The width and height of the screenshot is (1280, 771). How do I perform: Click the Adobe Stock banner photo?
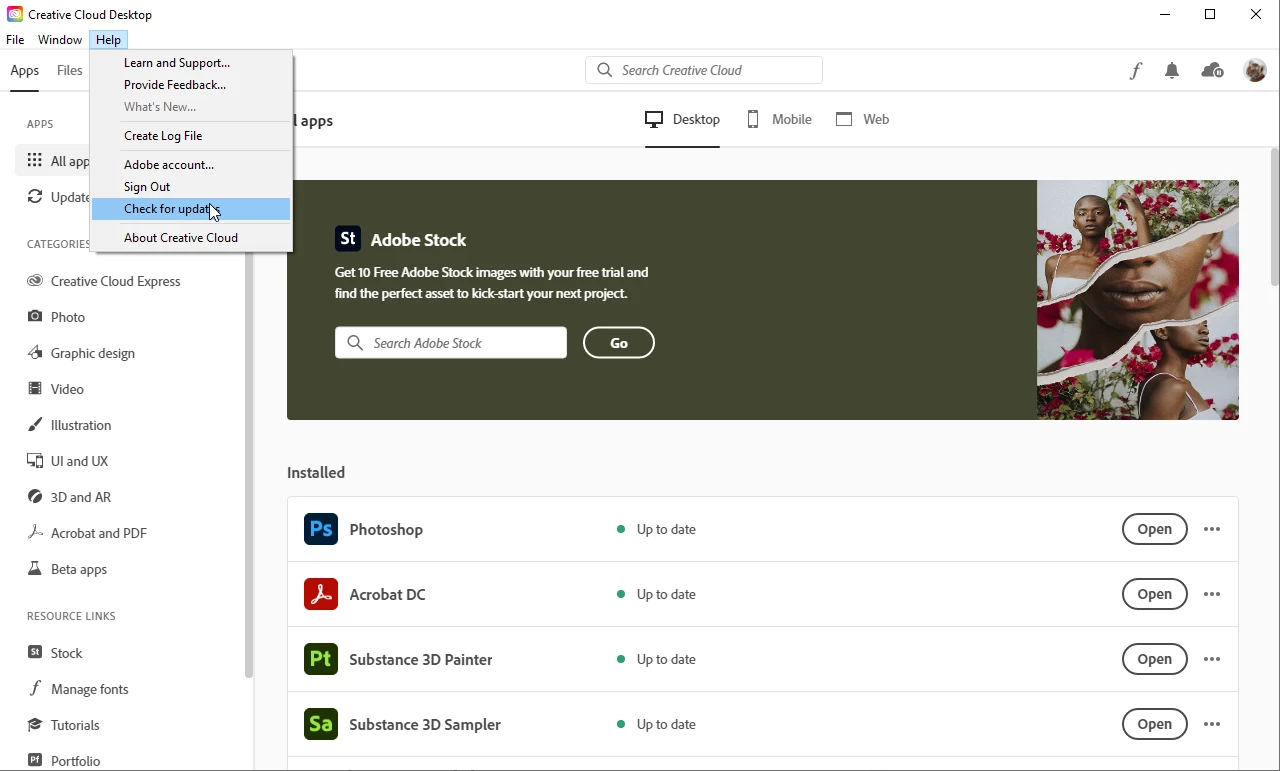[1138, 300]
